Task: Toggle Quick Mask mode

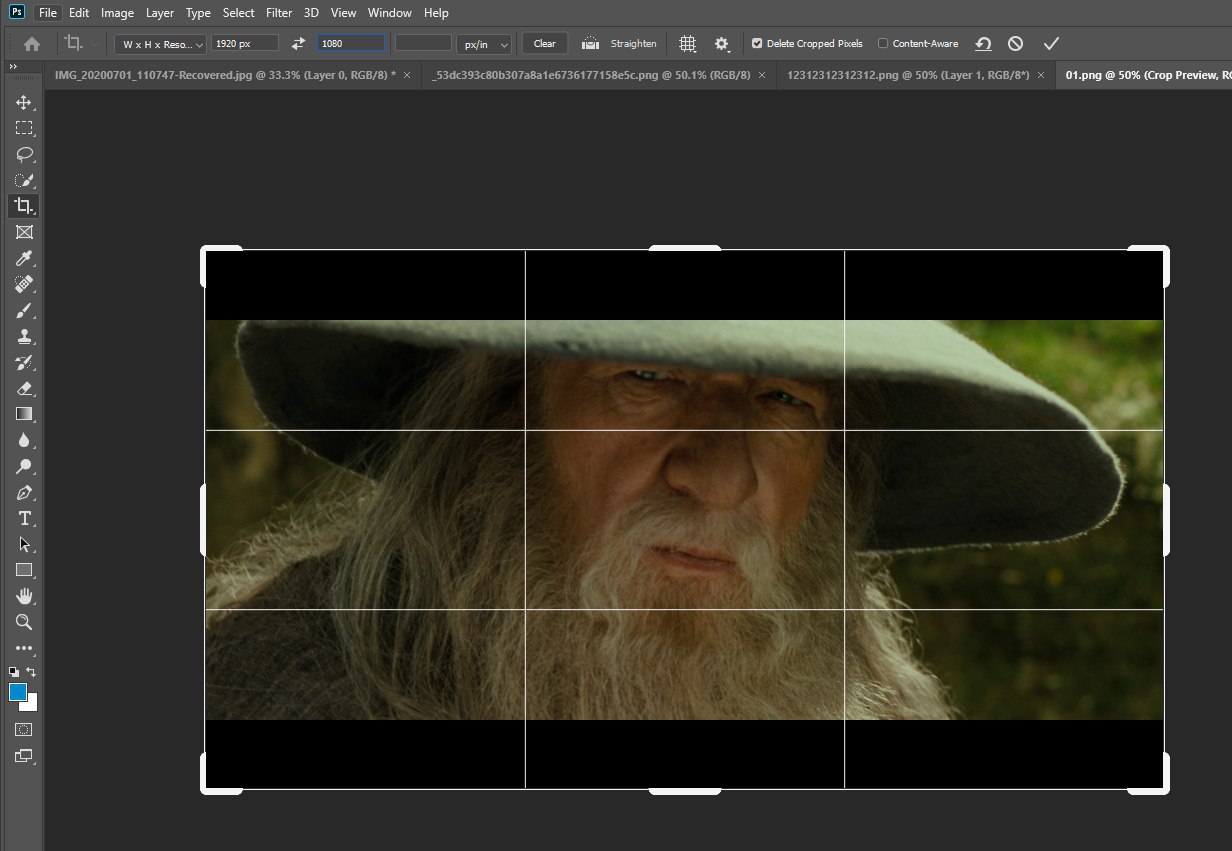Action: (24, 730)
